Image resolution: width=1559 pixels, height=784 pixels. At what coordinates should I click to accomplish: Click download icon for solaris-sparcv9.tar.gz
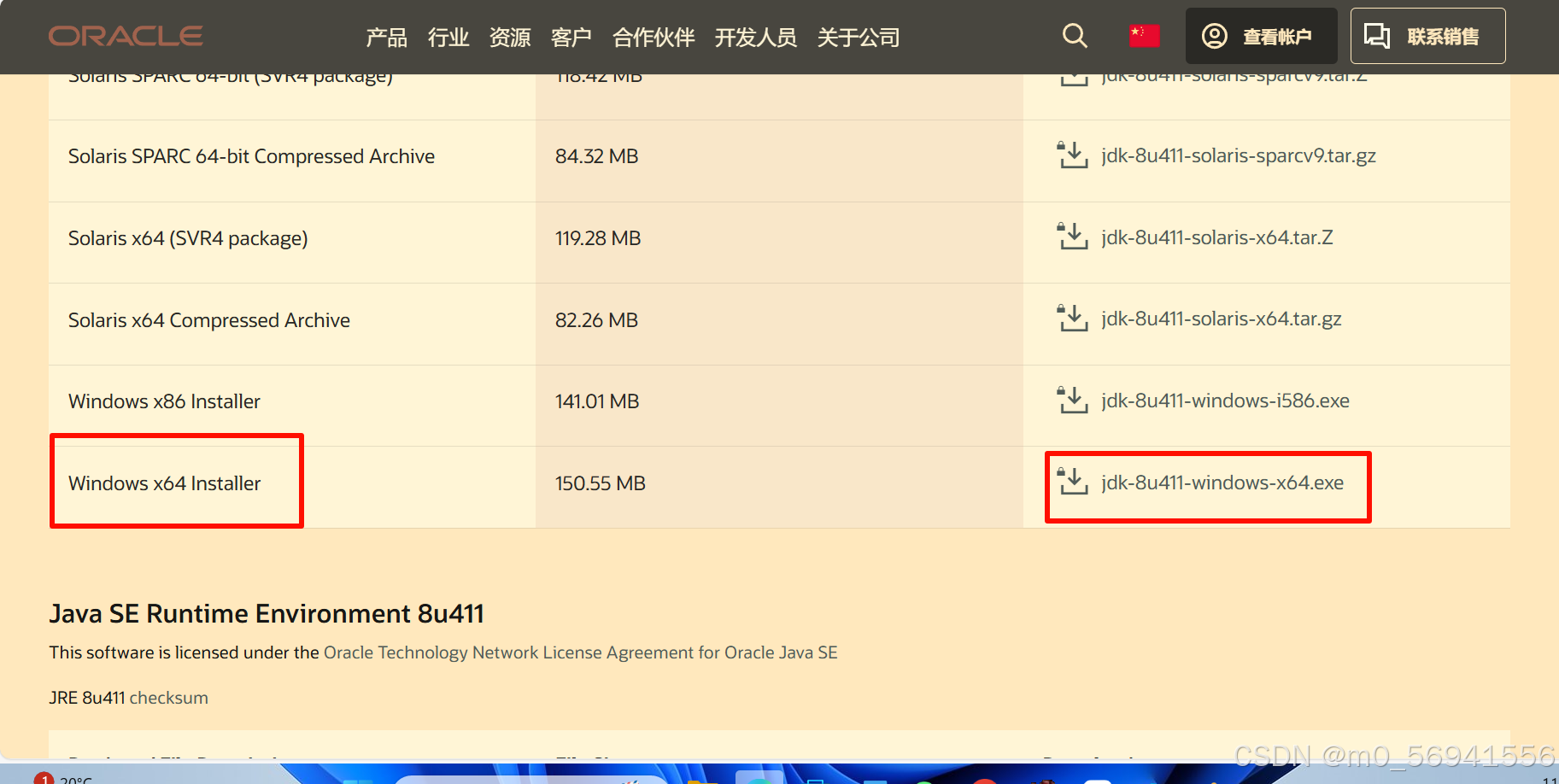(x=1072, y=155)
